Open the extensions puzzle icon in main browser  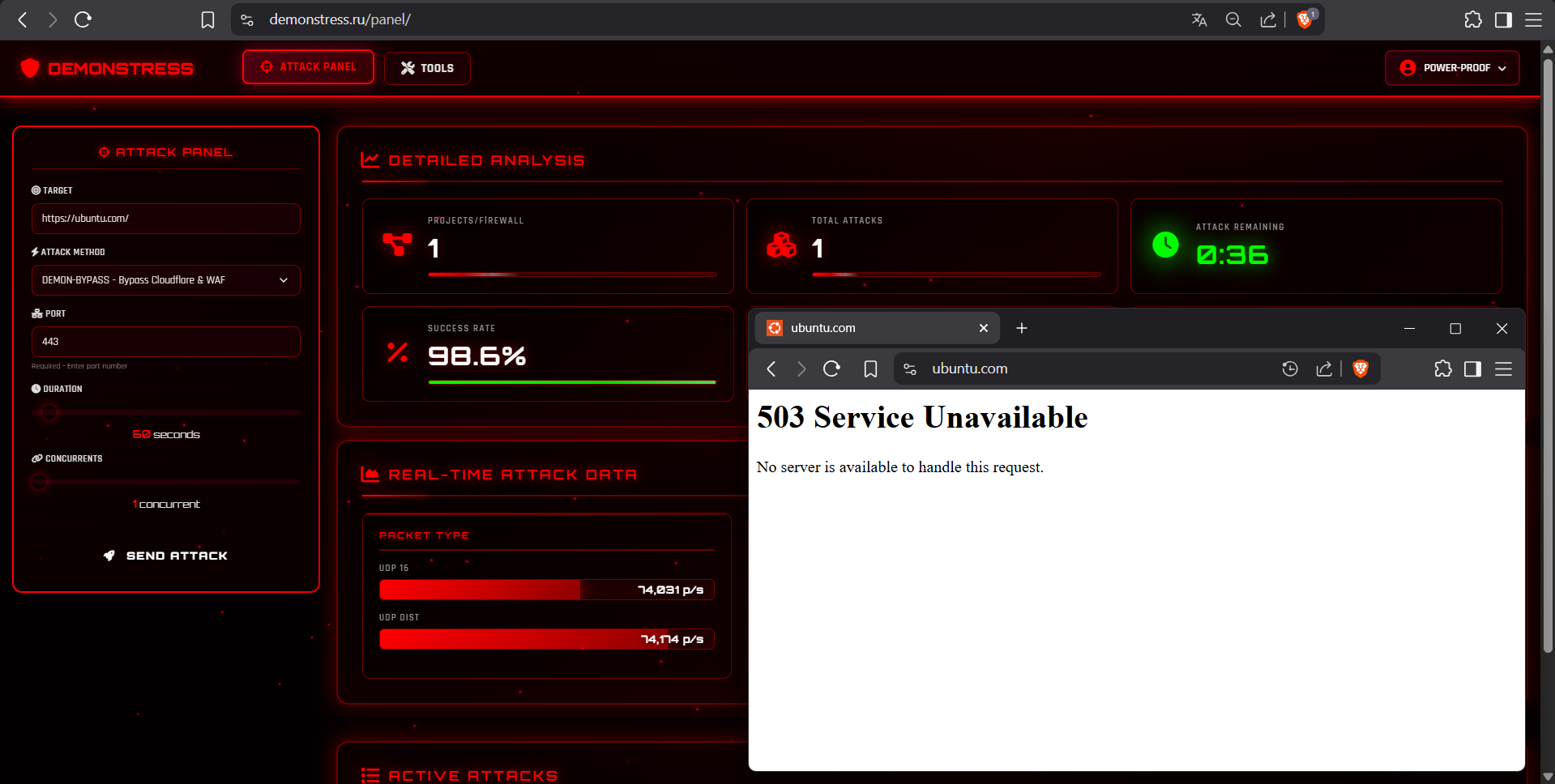pyautogui.click(x=1472, y=19)
